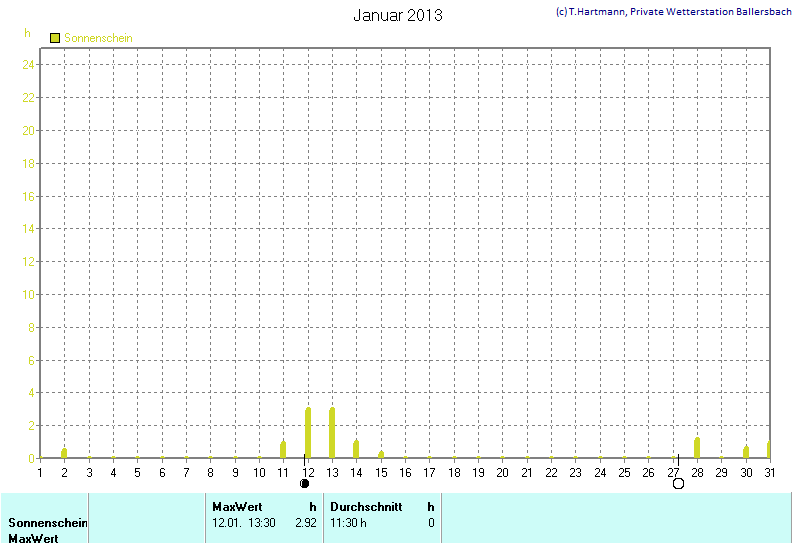Click the sunshine bar for day 28

697,448
